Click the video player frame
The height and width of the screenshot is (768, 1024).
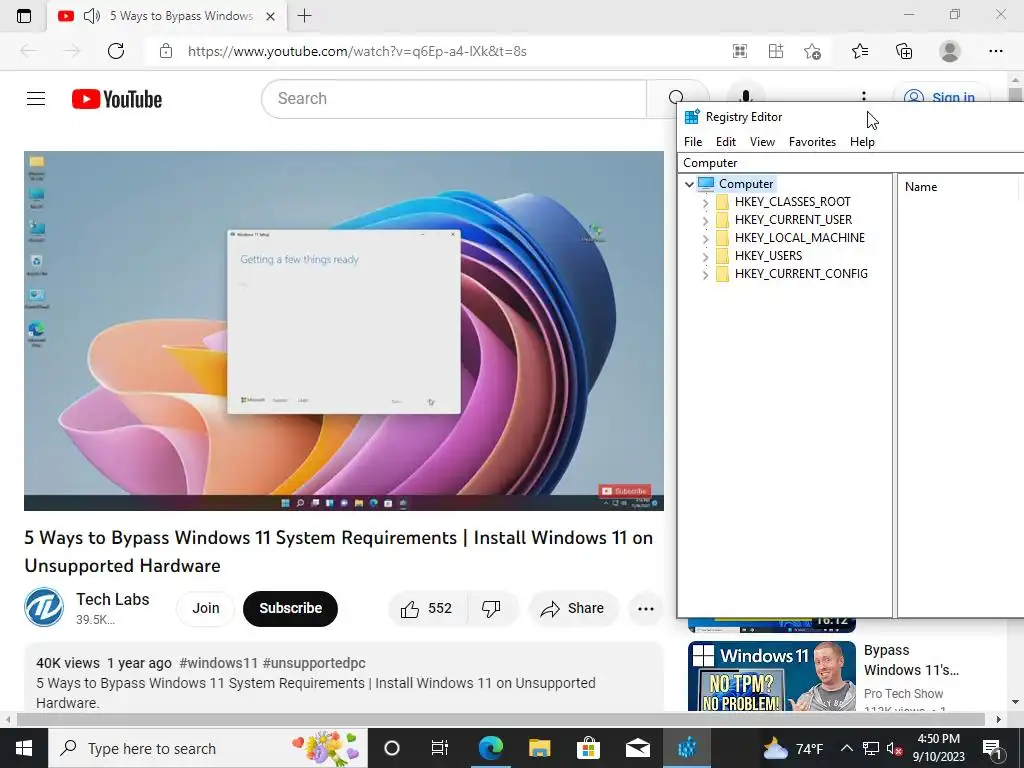(344, 331)
